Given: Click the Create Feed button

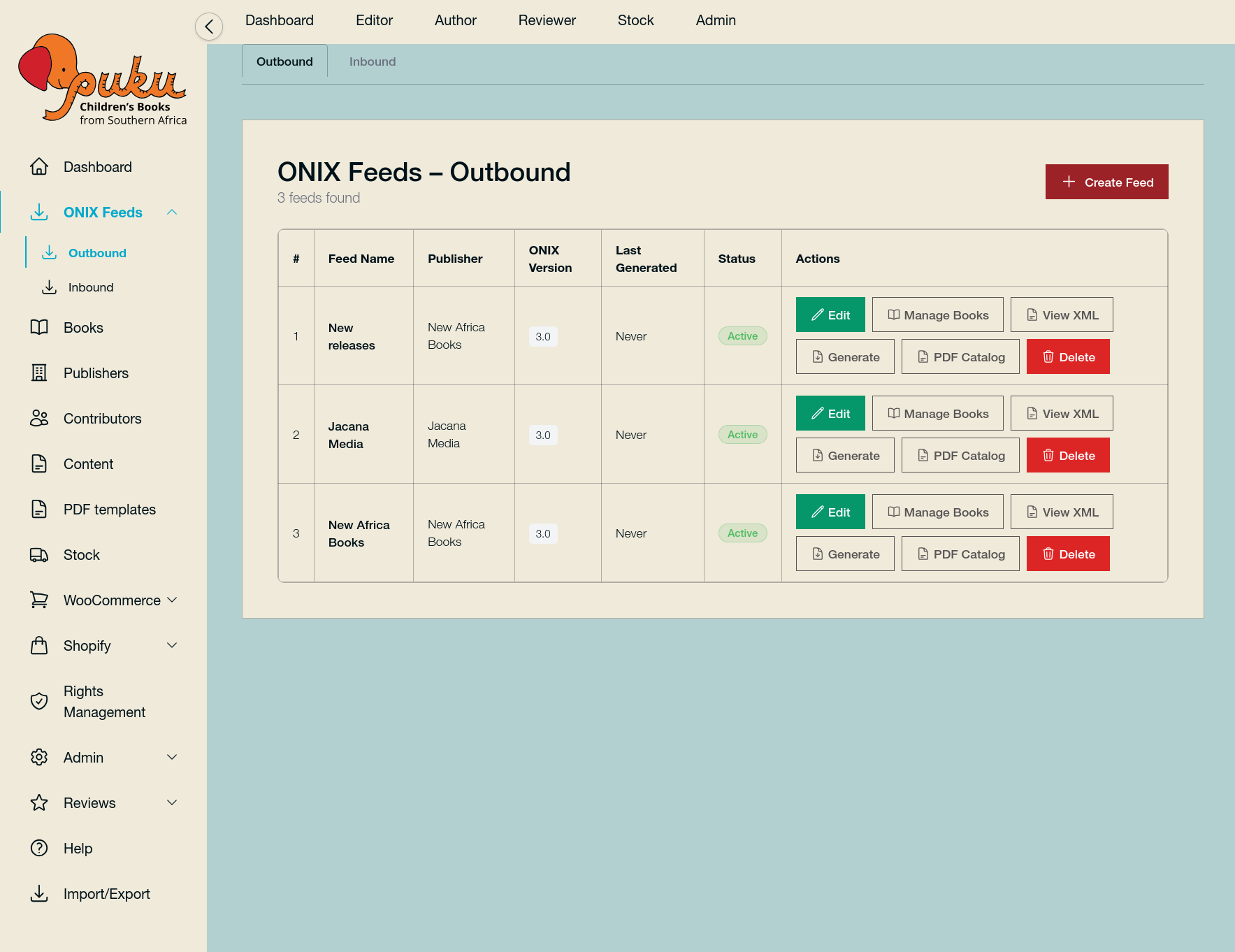Looking at the screenshot, I should (x=1106, y=182).
